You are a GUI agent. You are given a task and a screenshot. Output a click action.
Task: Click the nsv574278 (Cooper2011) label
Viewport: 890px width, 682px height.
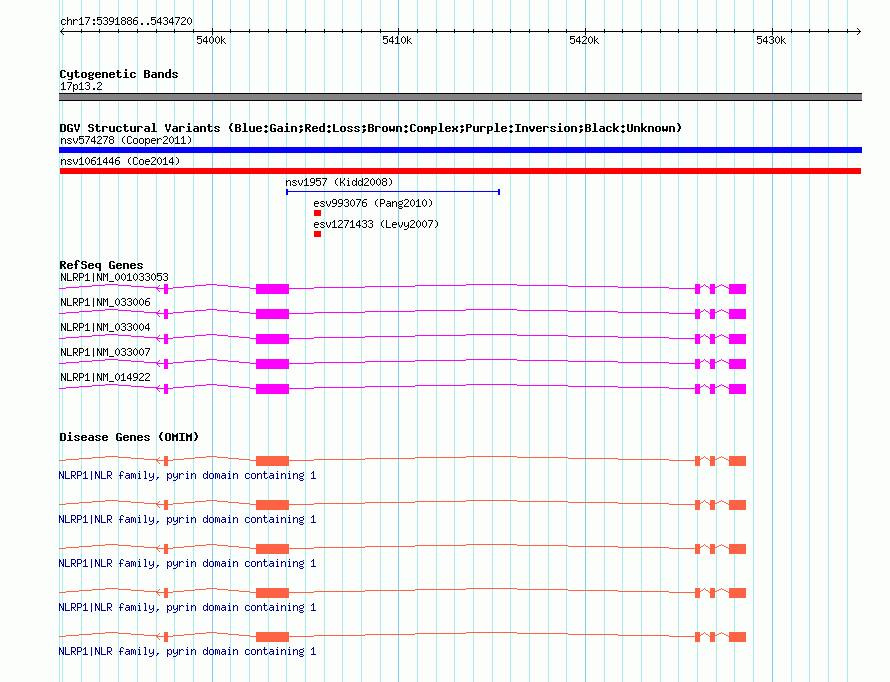[126, 140]
